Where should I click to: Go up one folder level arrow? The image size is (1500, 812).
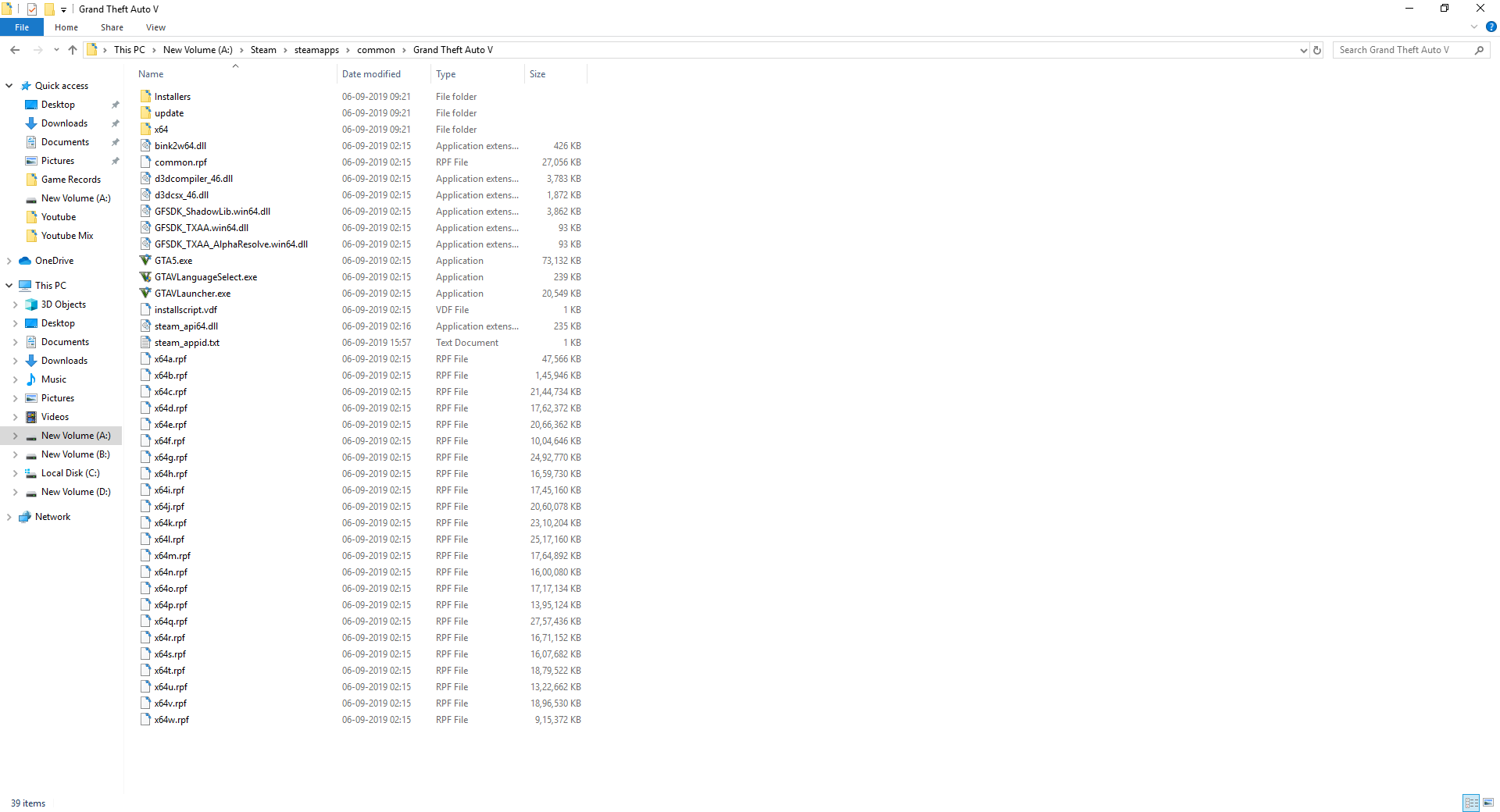73,50
